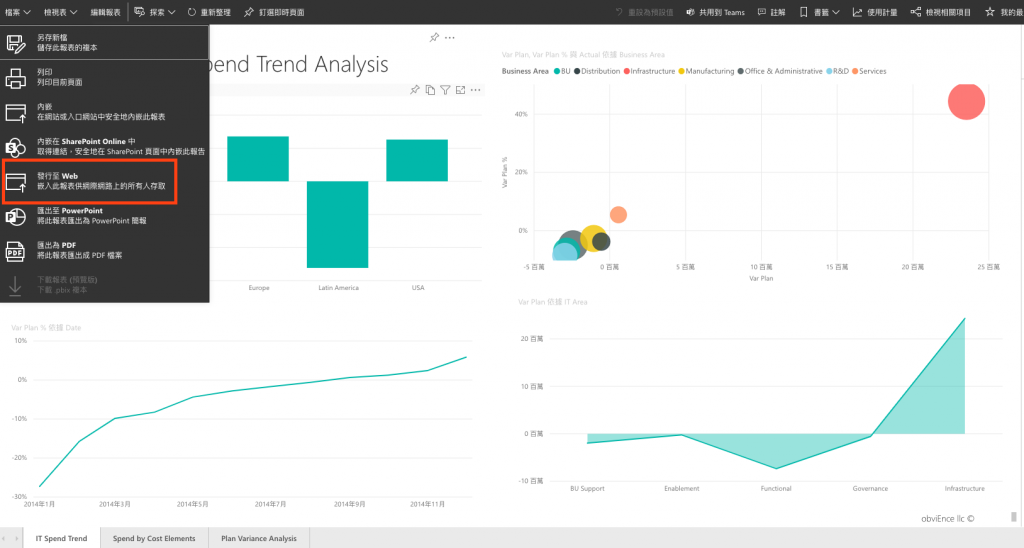Click the large red Infrastructure bubble
Screen dimensions: 1024x548
point(966,101)
